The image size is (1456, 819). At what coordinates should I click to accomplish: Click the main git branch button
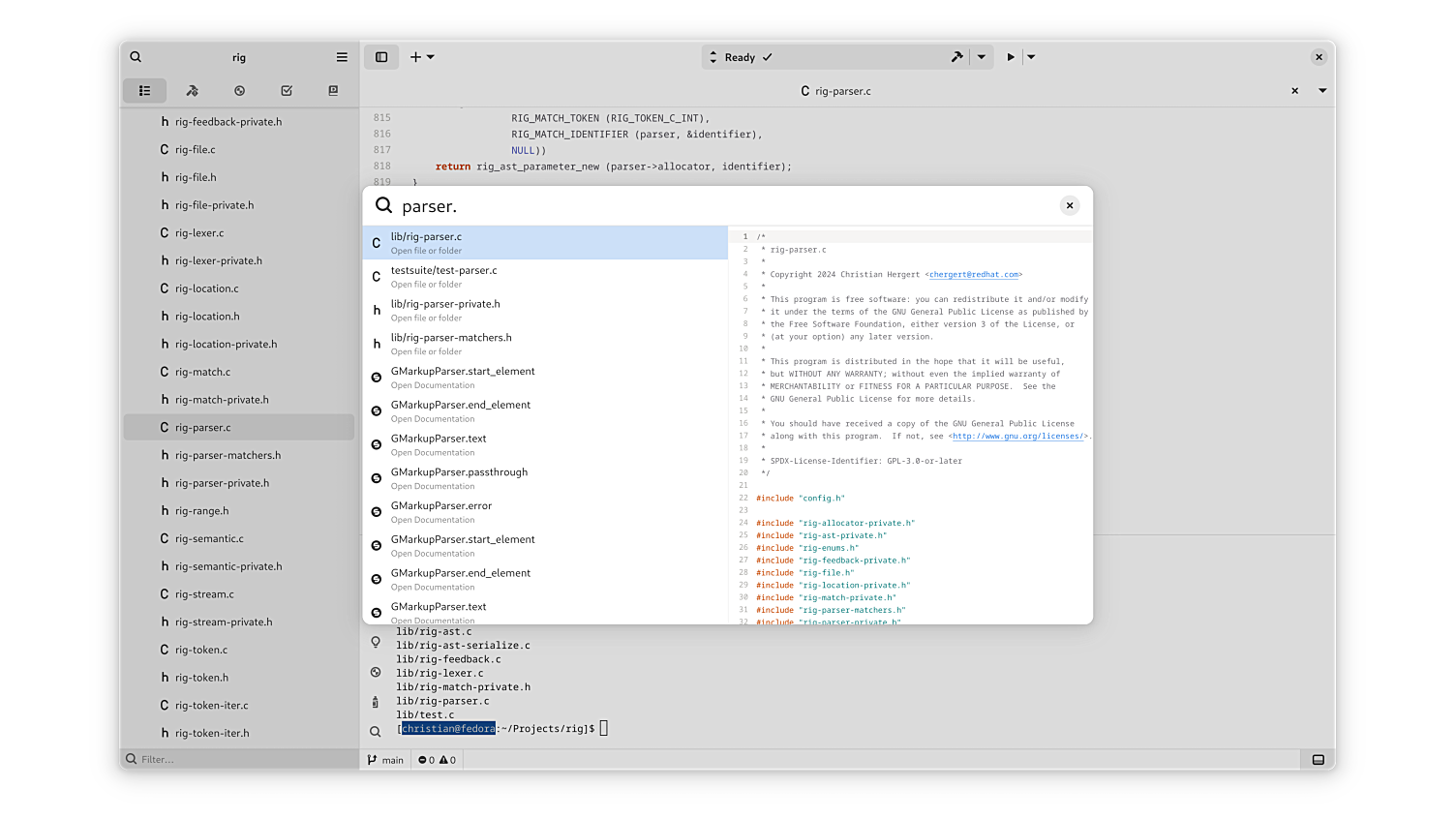pyautogui.click(x=385, y=760)
